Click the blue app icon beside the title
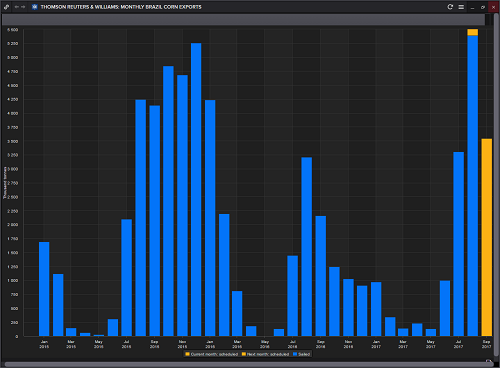 coord(34,7)
